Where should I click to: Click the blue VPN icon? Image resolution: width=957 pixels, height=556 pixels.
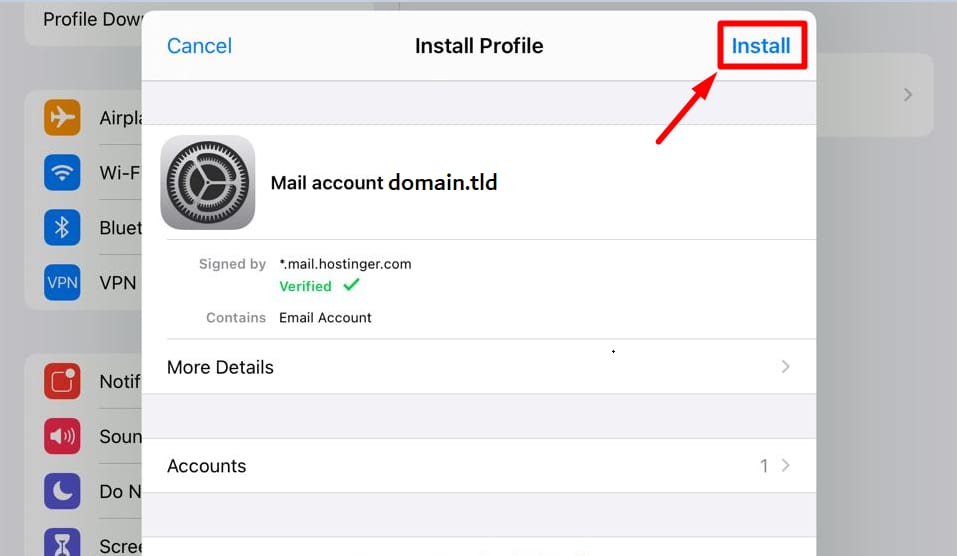coord(62,283)
